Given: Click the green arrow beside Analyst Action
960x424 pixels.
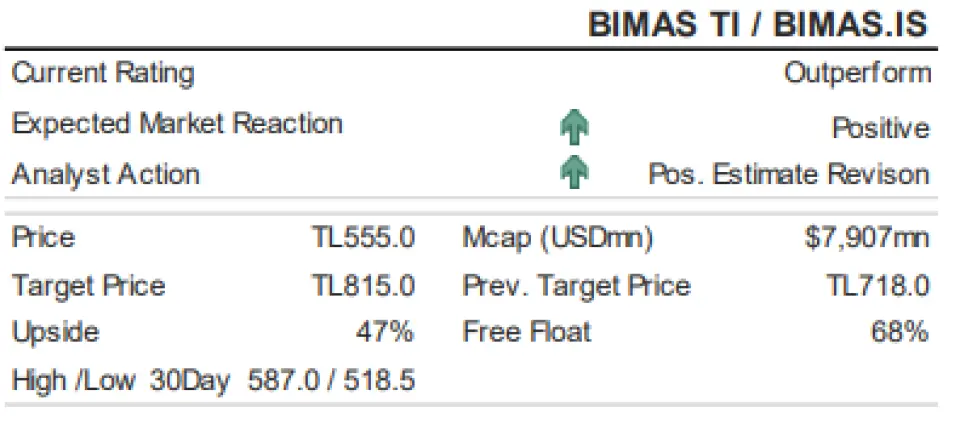Looking at the screenshot, I should coord(574,173).
